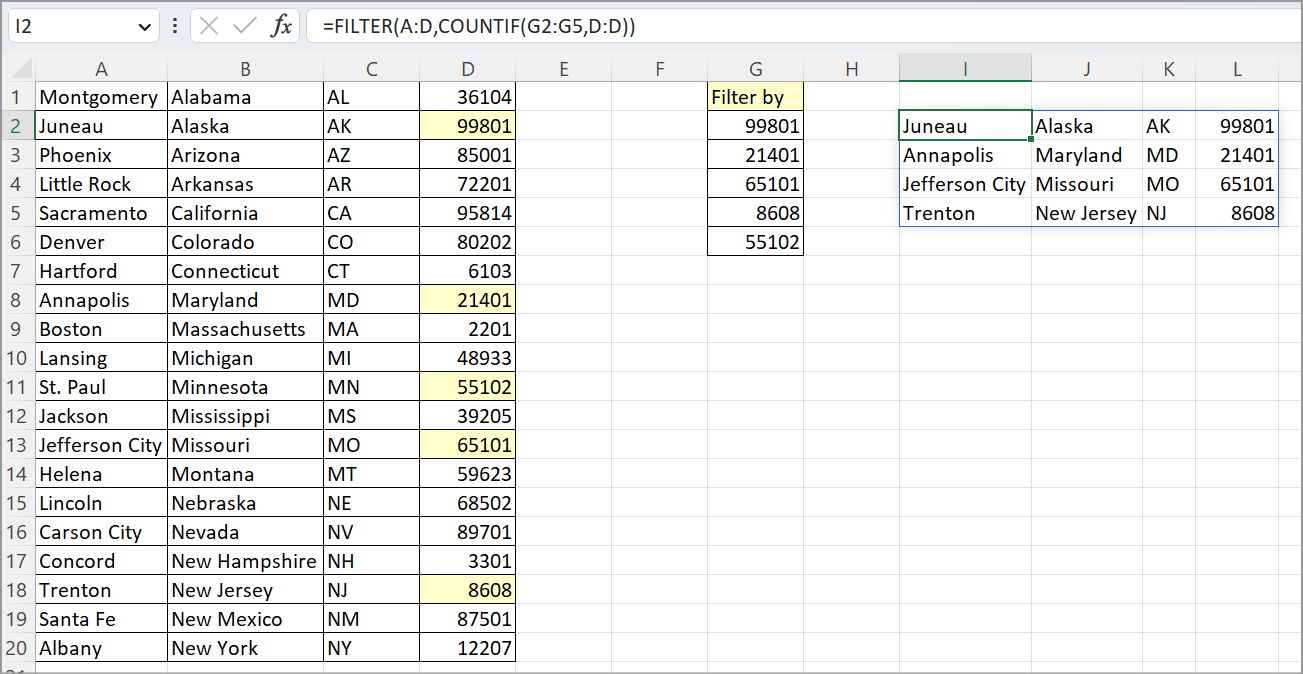This screenshot has width=1303, height=674.
Task: Click inside the formula bar
Action: click(x=600, y=26)
